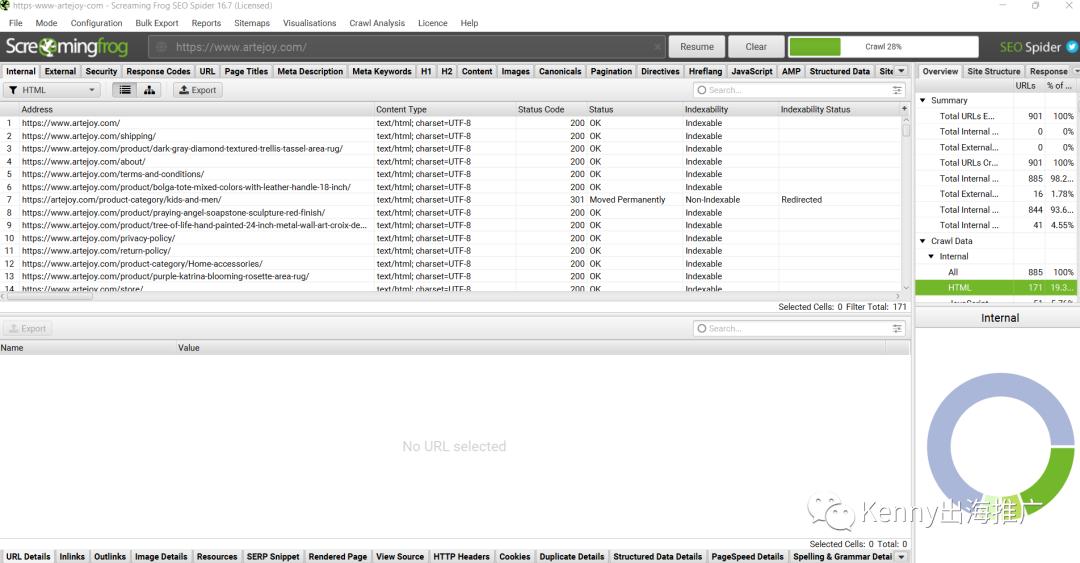Open search filter options in lower panel

coord(897,328)
